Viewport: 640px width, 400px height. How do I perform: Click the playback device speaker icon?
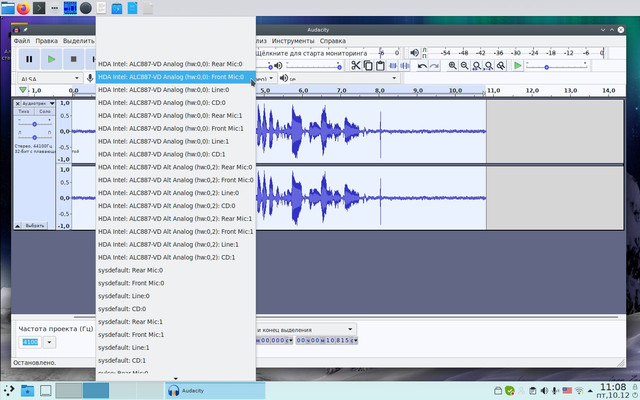(x=284, y=78)
